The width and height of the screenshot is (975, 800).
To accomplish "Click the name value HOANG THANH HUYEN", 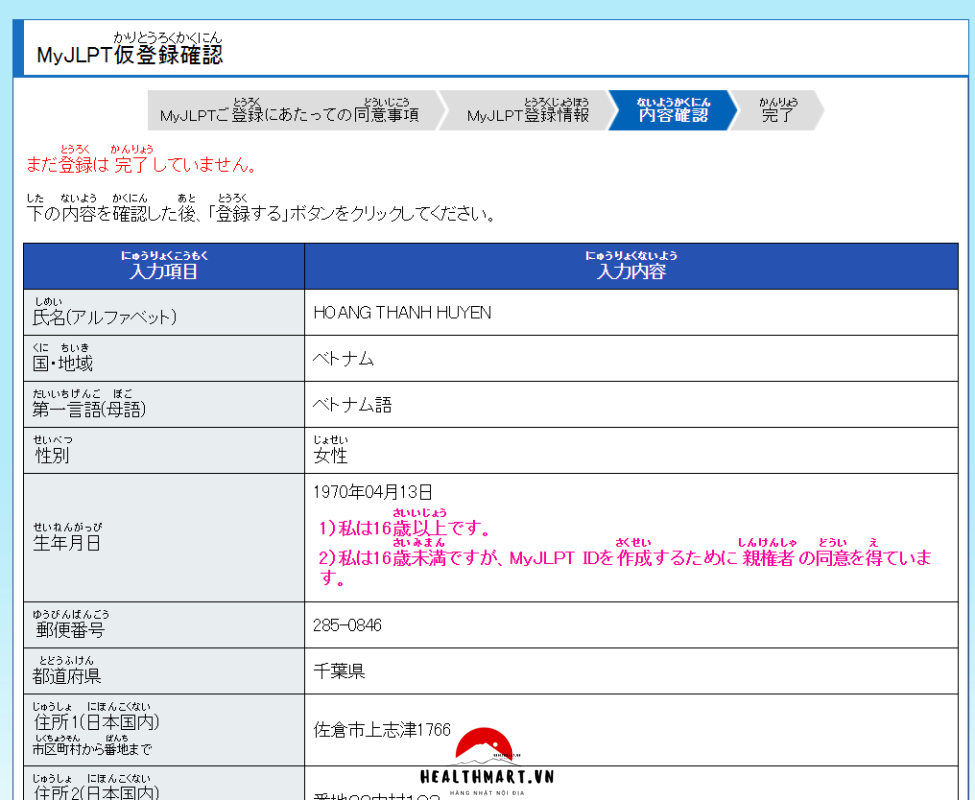I will (402, 313).
